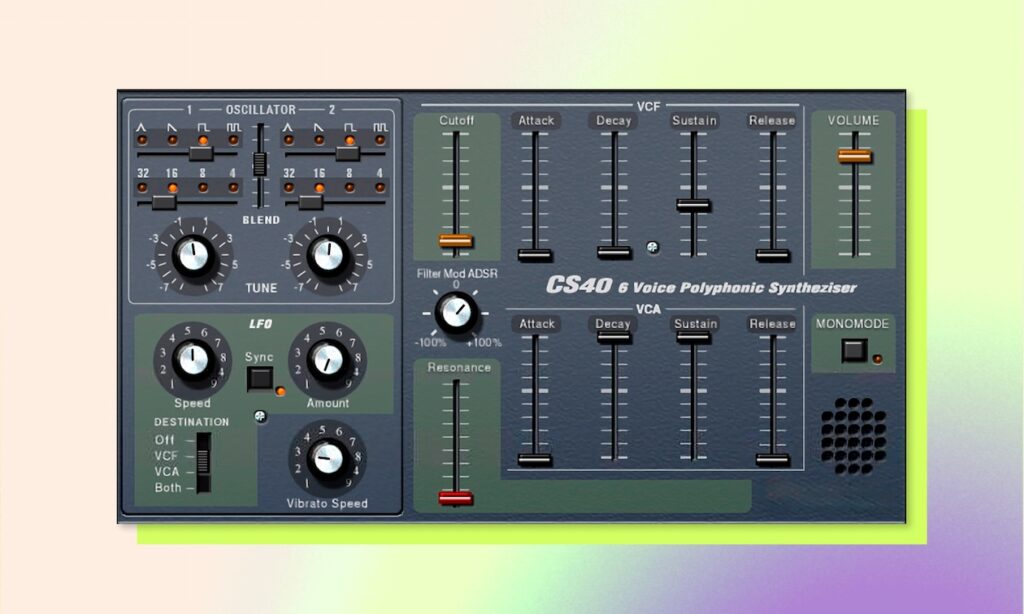Set Oscillator 2 octave to 32 feet
The height and width of the screenshot is (614, 1024).
point(288,187)
